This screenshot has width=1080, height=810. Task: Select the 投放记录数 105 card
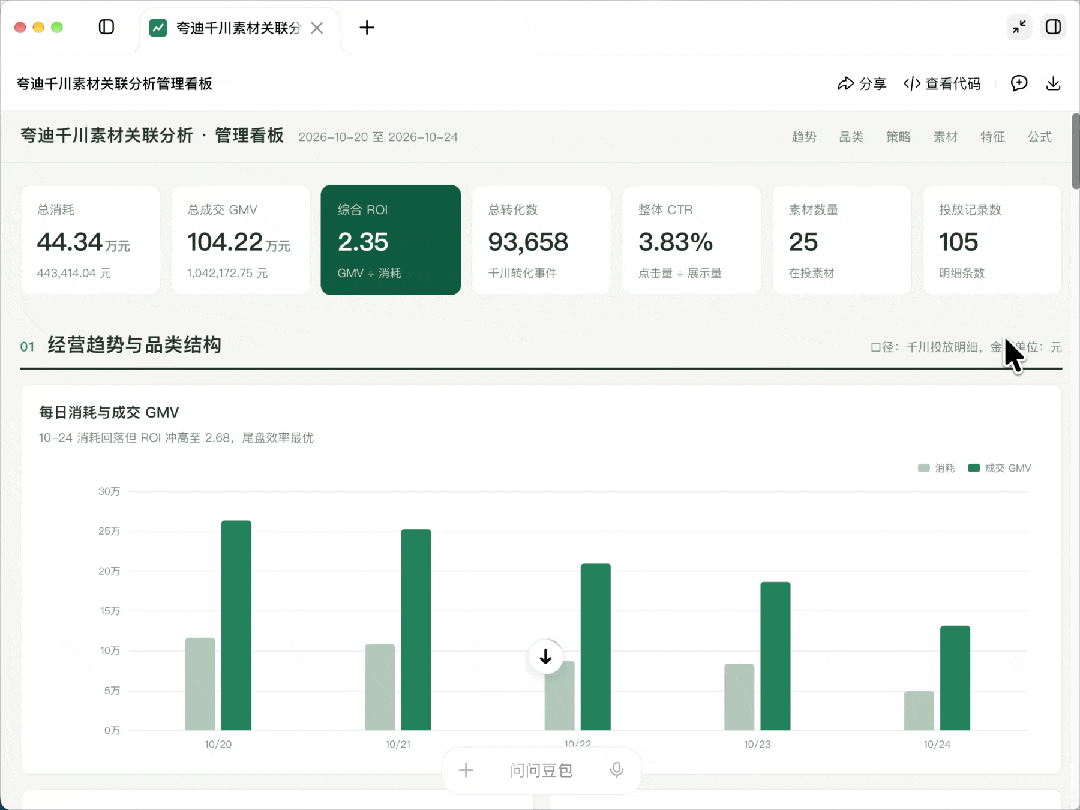click(993, 240)
